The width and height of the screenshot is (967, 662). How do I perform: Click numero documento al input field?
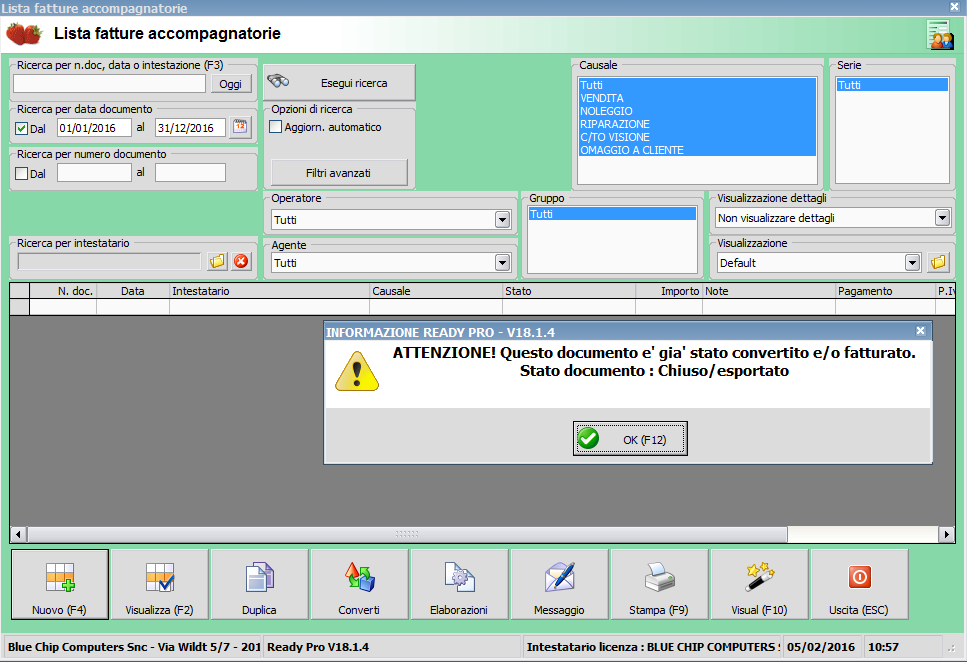(190, 173)
